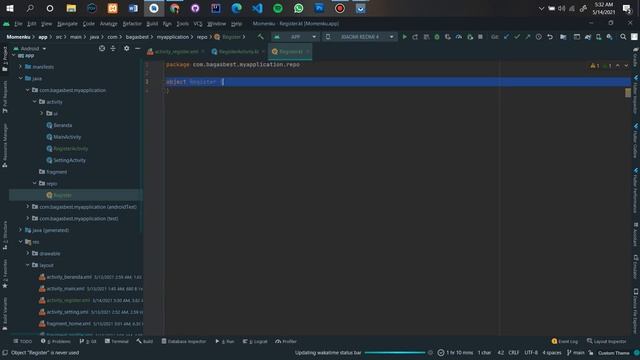Viewport: 640px width, 360px height.
Task: Click the UTF-8 encoding status entry
Action: click(x=531, y=353)
